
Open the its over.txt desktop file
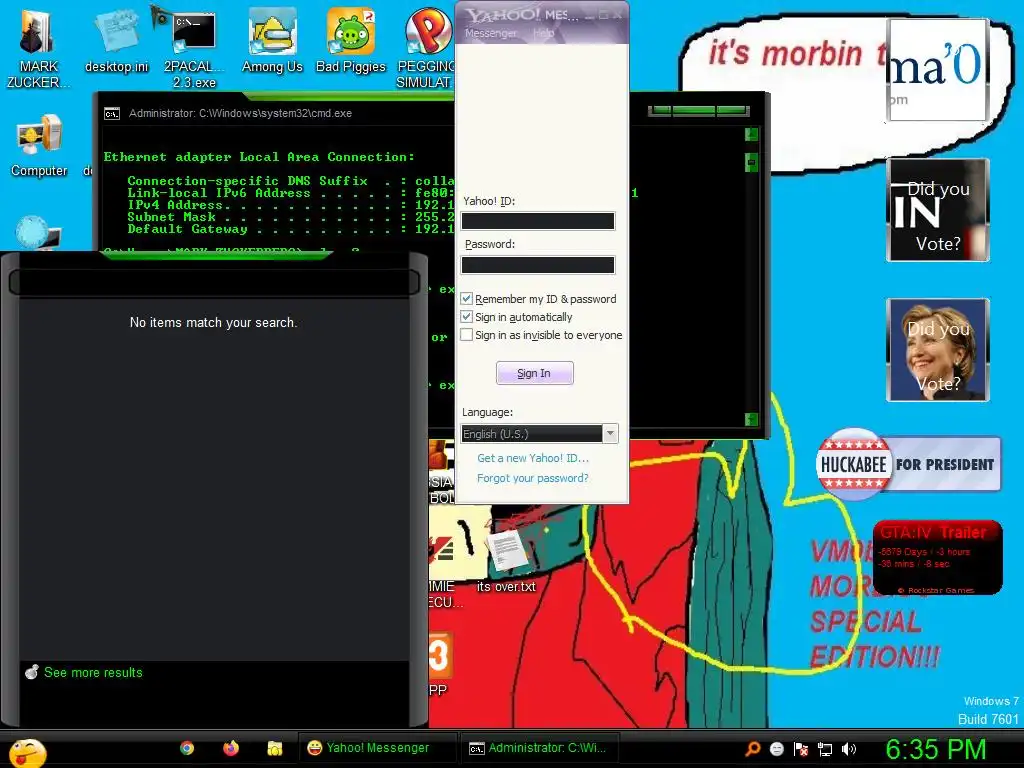pos(506,560)
